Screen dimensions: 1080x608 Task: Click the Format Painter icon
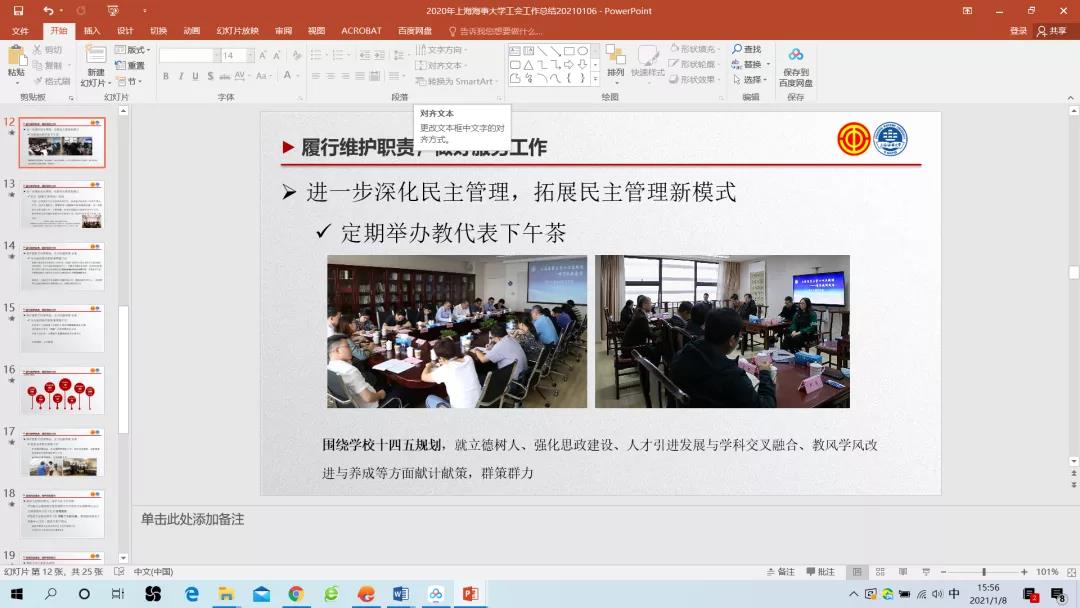click(x=39, y=81)
